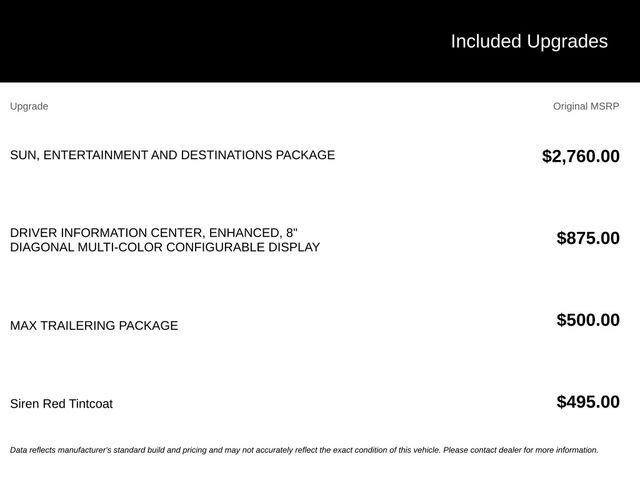Click the $875.00 price
The image size is (640, 480).
588,238
